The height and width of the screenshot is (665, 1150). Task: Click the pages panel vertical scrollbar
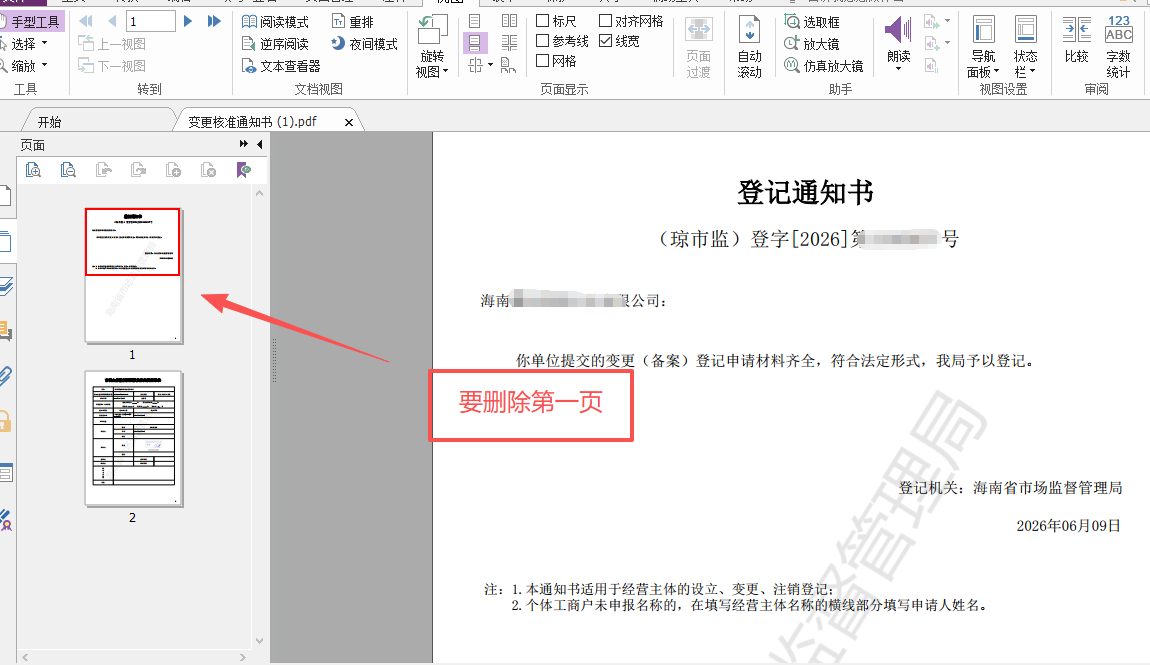(x=259, y=416)
